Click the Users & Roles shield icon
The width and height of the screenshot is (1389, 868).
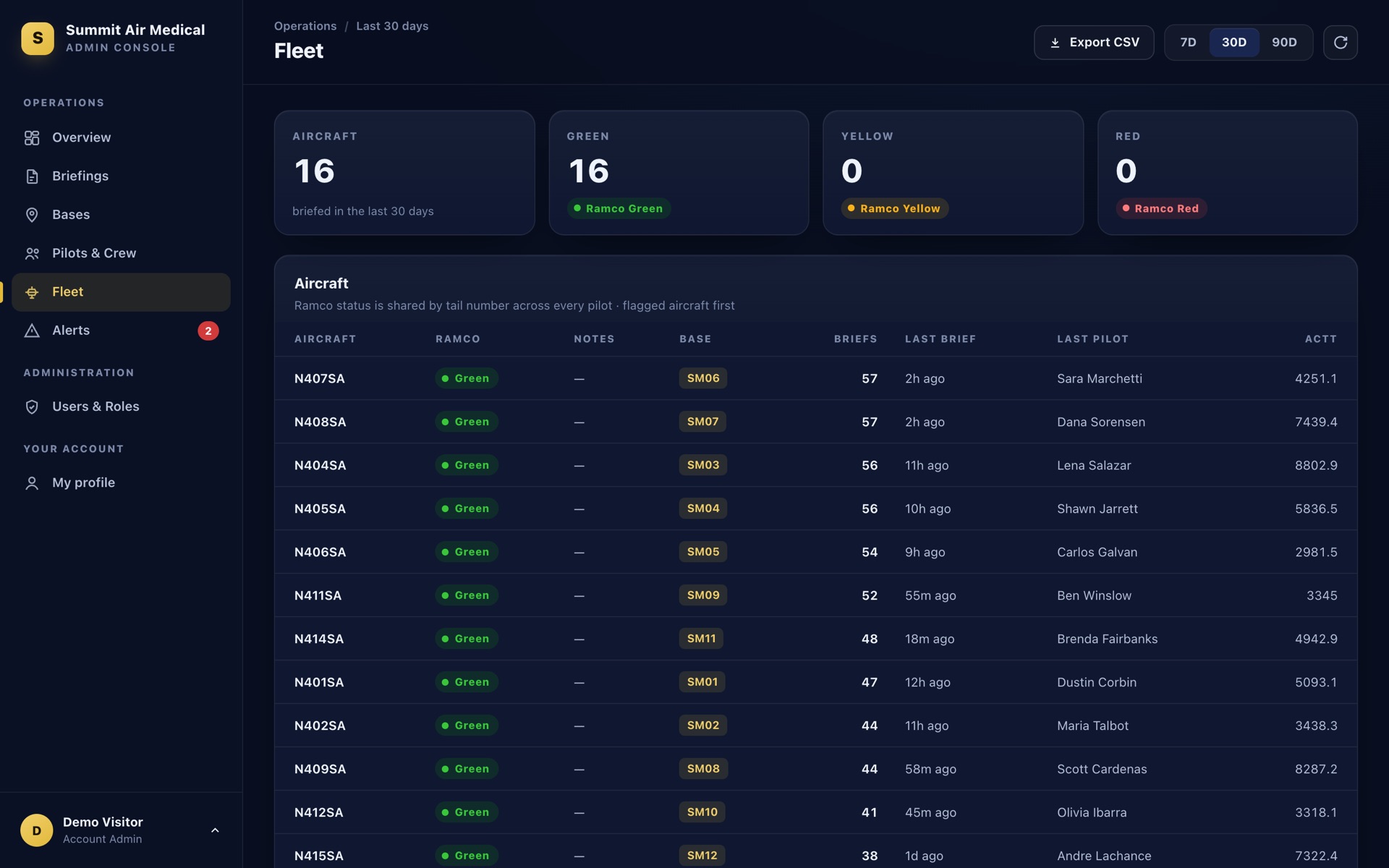click(x=32, y=407)
